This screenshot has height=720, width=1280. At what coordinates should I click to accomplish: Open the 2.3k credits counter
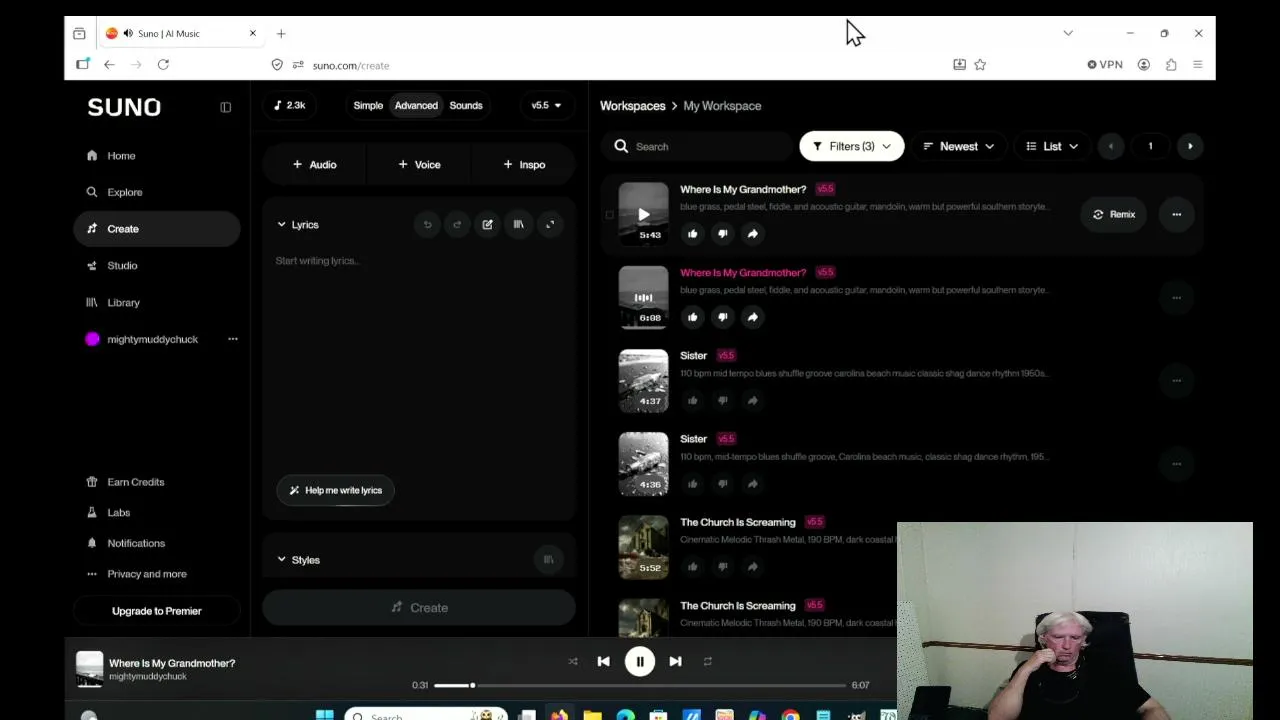pos(290,105)
